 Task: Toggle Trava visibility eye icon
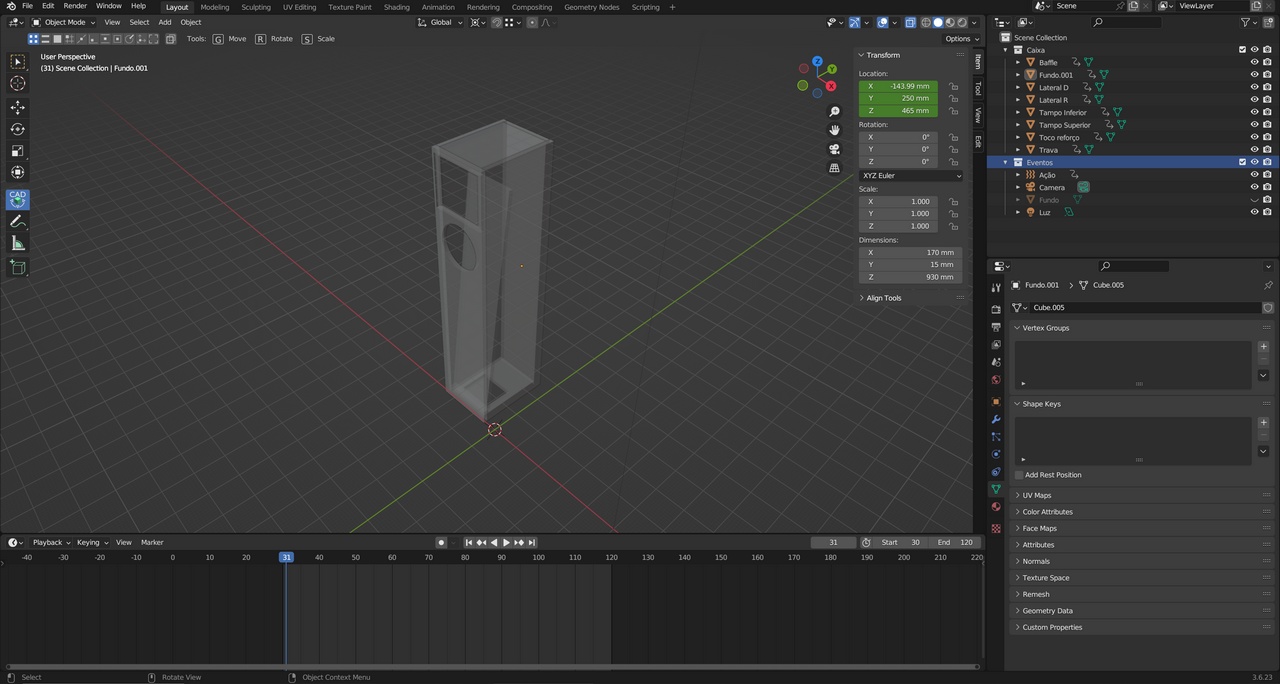pos(1254,150)
